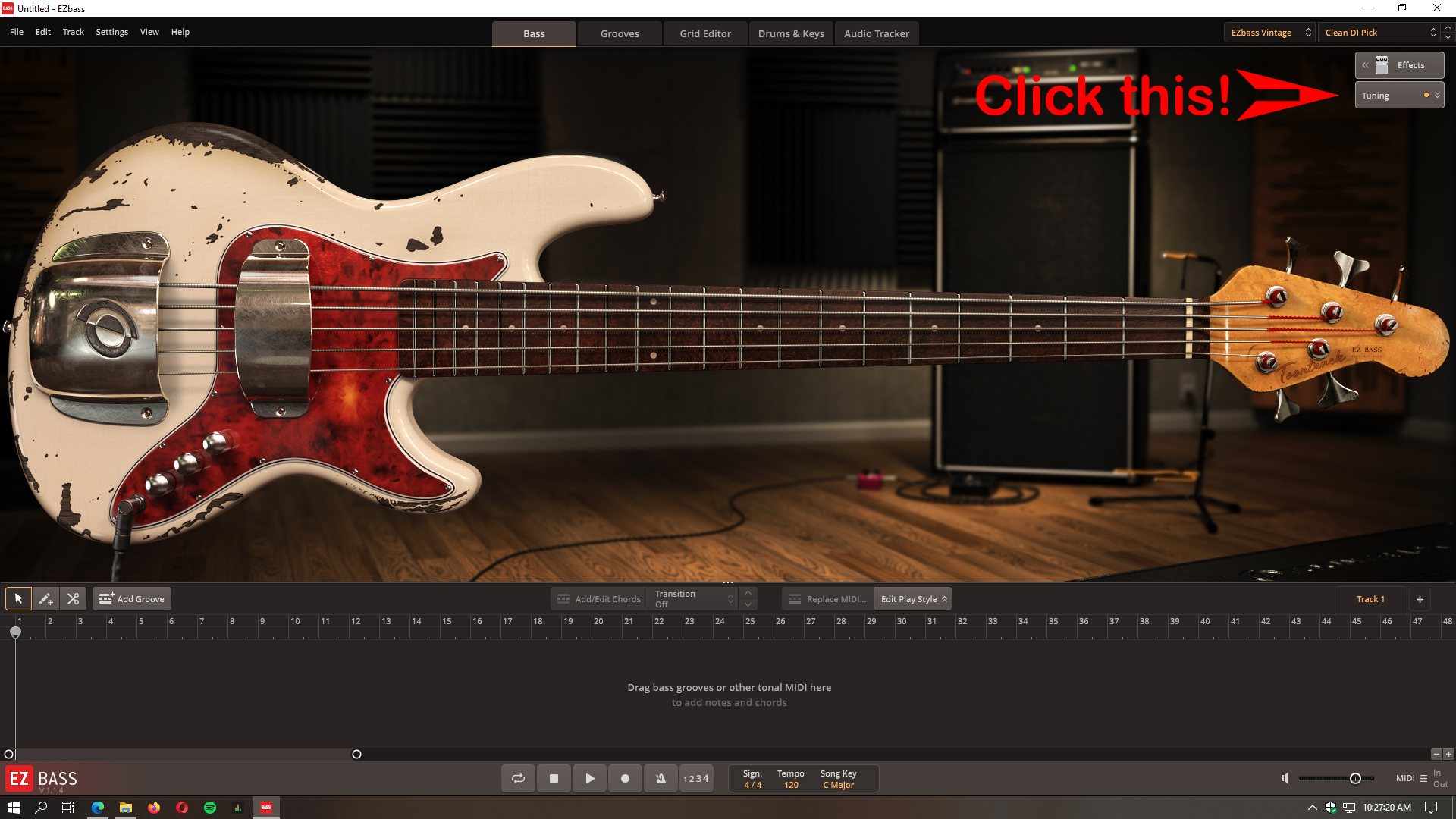Open the Clean DI Pick preset dropdown
Viewport: 1456px width, 819px height.
tap(1380, 33)
